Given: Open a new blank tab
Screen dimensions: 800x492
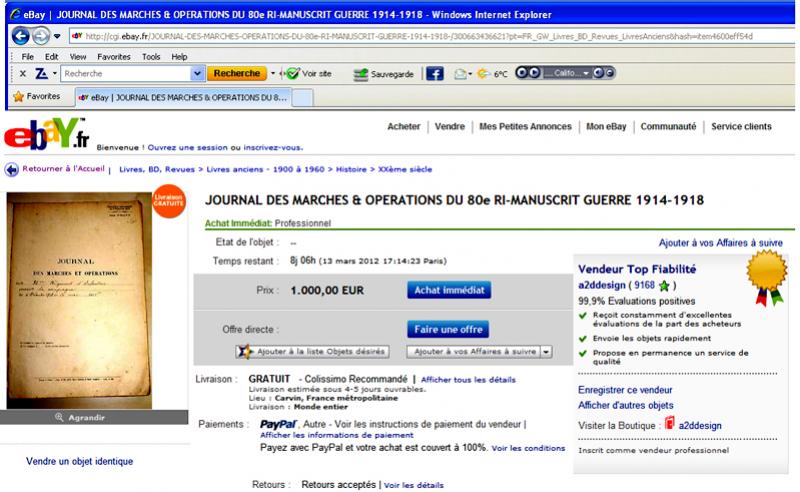Looking at the screenshot, I should [x=302, y=97].
